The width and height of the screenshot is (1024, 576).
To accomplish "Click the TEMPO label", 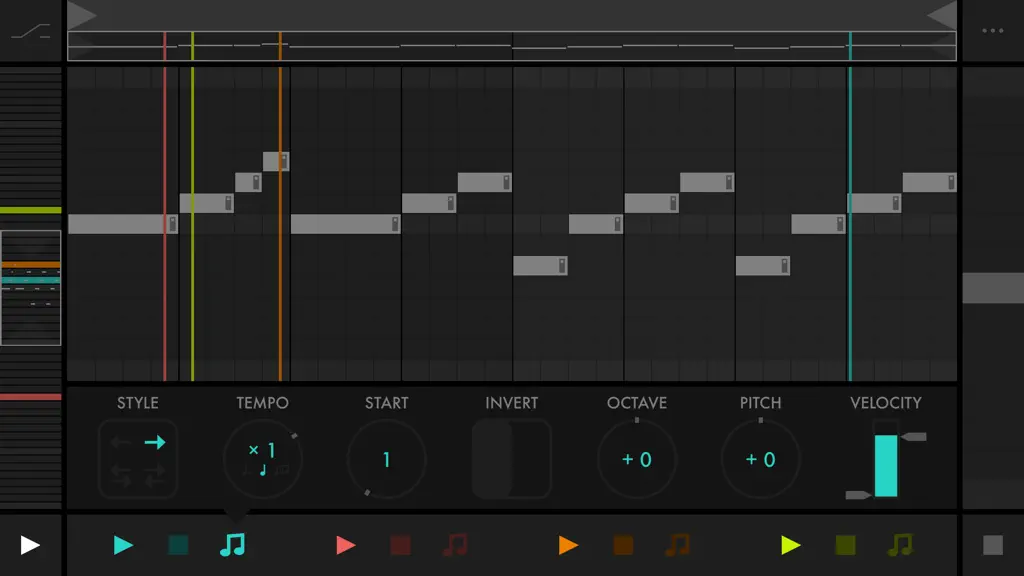I will (263, 403).
